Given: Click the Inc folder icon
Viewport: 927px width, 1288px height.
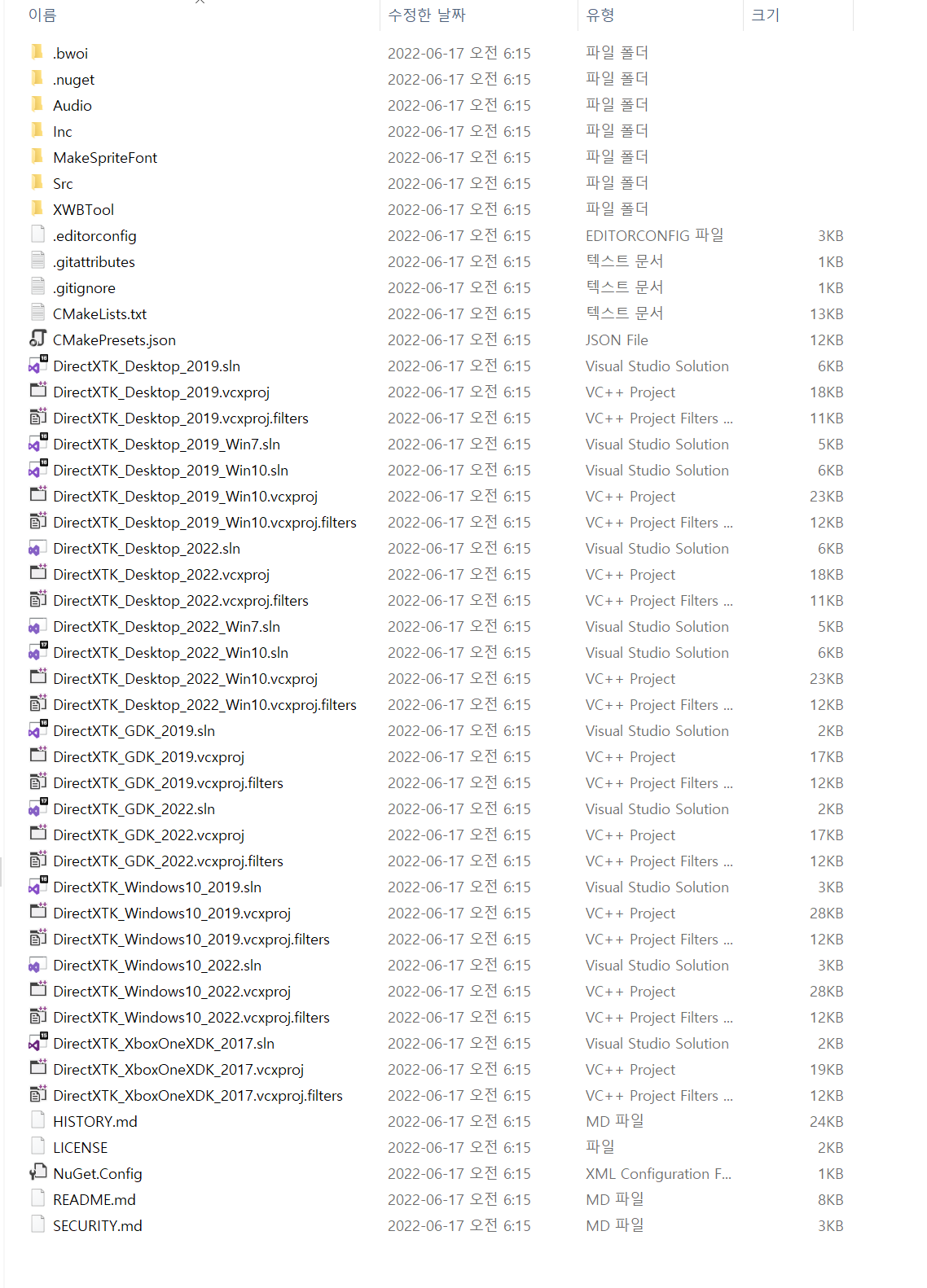Looking at the screenshot, I should (x=37, y=131).
